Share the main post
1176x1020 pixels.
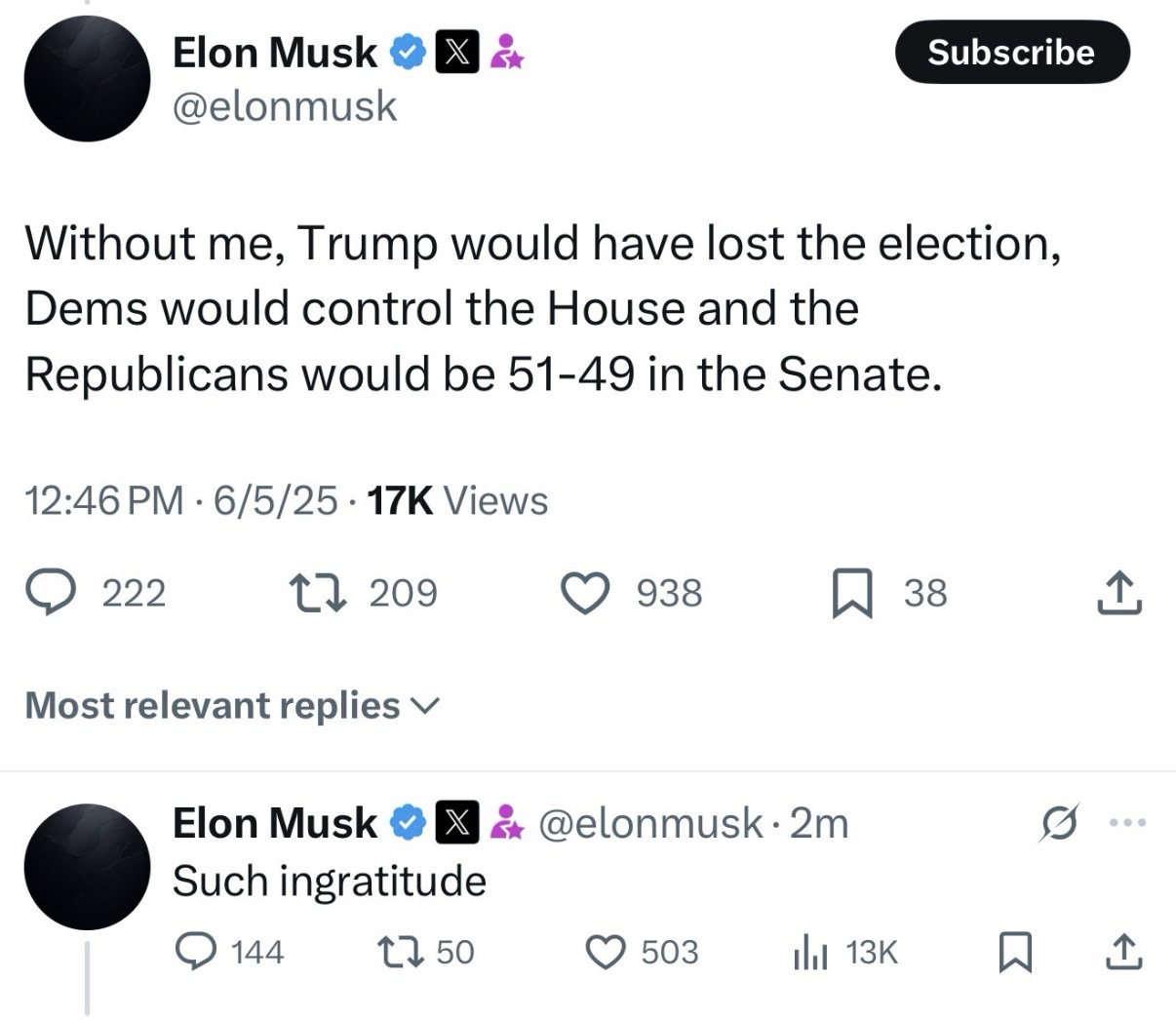click(x=1119, y=593)
